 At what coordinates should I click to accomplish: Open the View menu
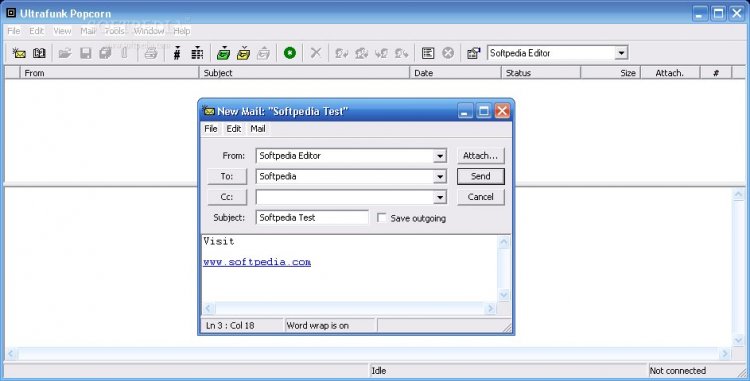[62, 31]
